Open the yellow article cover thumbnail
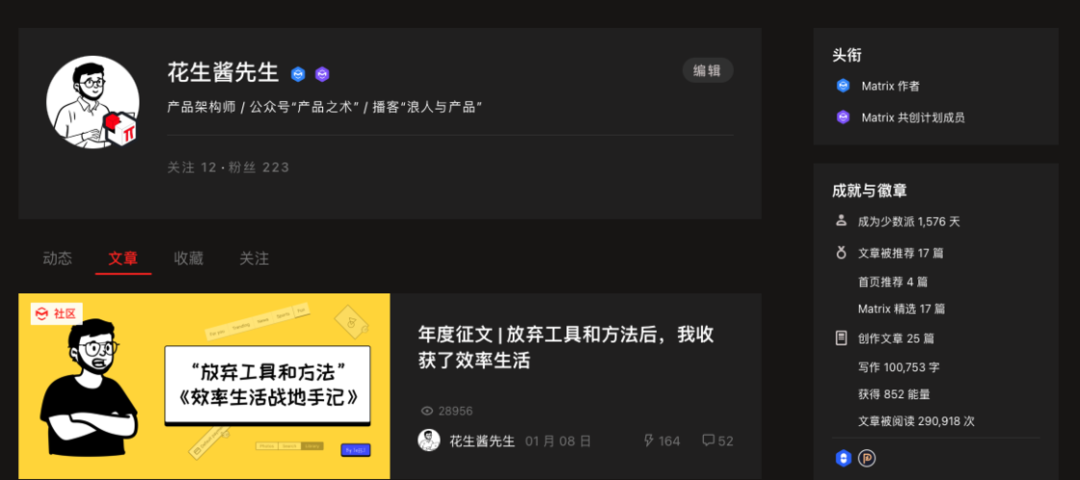 [x=205, y=386]
